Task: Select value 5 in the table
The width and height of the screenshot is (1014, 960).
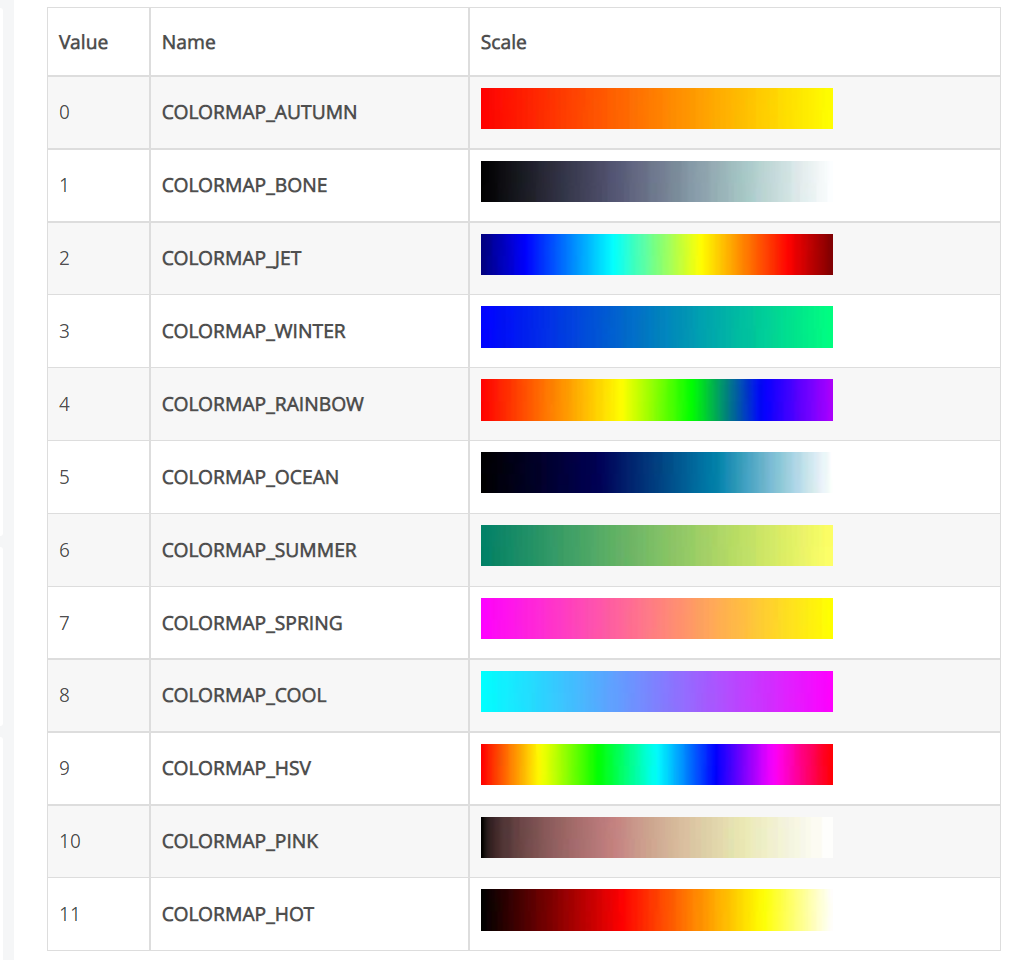Action: coord(64,477)
